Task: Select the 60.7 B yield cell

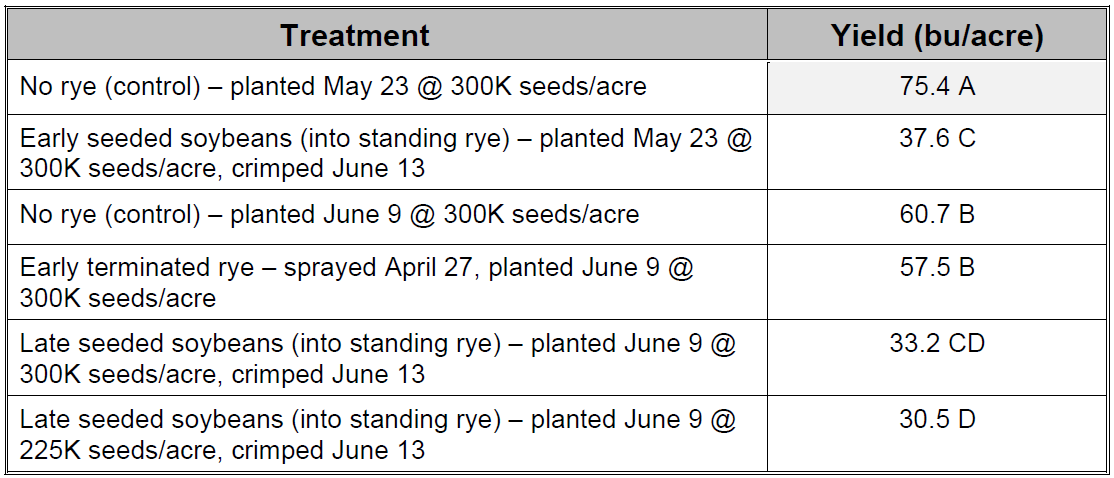Action: coord(937,215)
